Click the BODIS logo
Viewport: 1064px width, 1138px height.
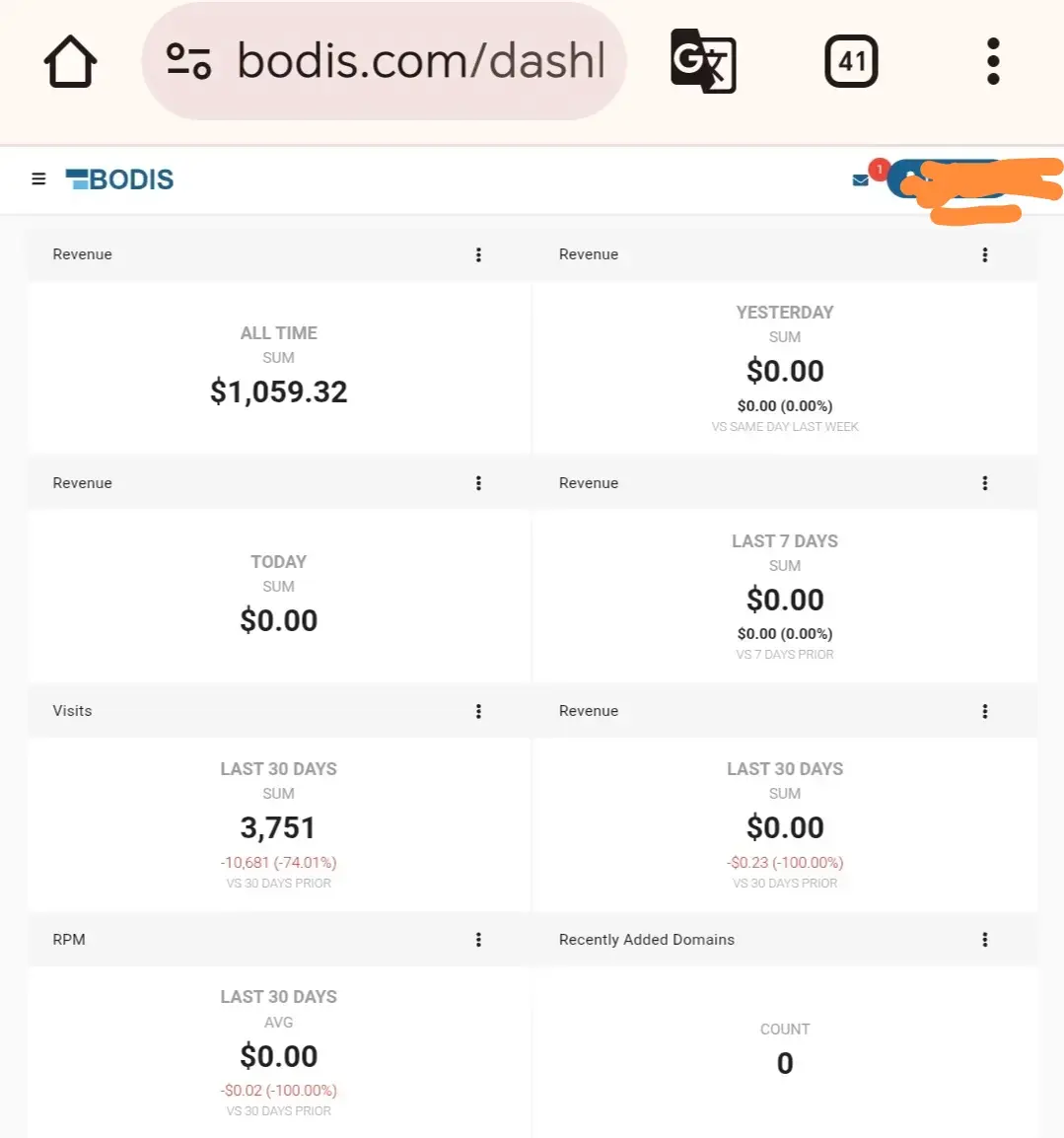(118, 179)
